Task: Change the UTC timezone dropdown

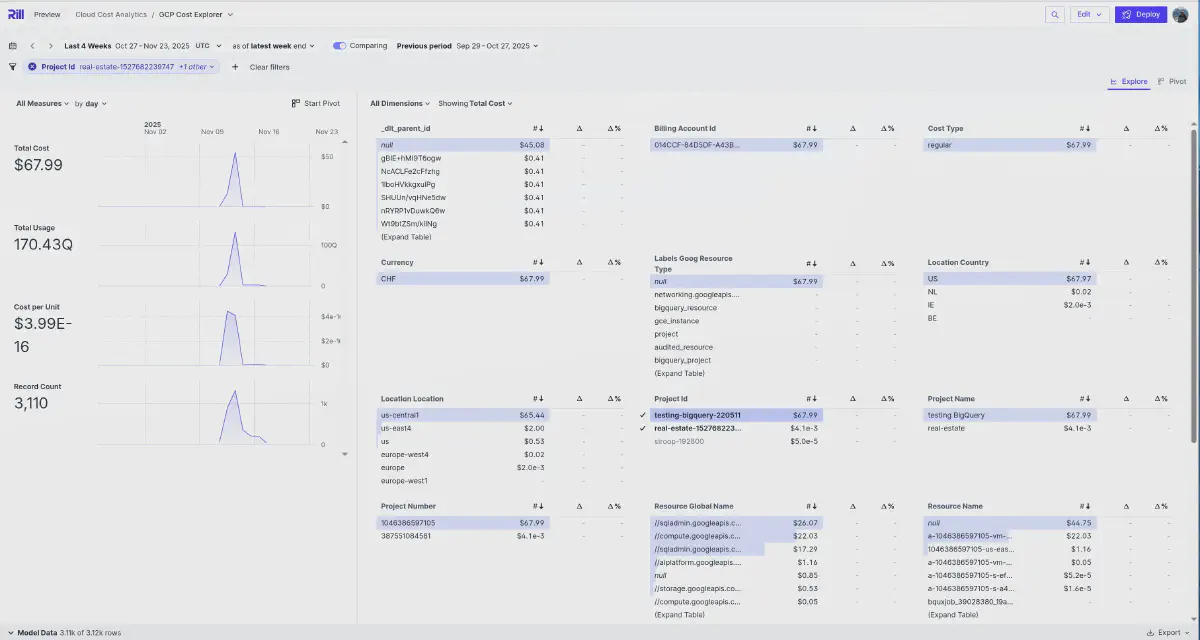Action: click(x=209, y=46)
